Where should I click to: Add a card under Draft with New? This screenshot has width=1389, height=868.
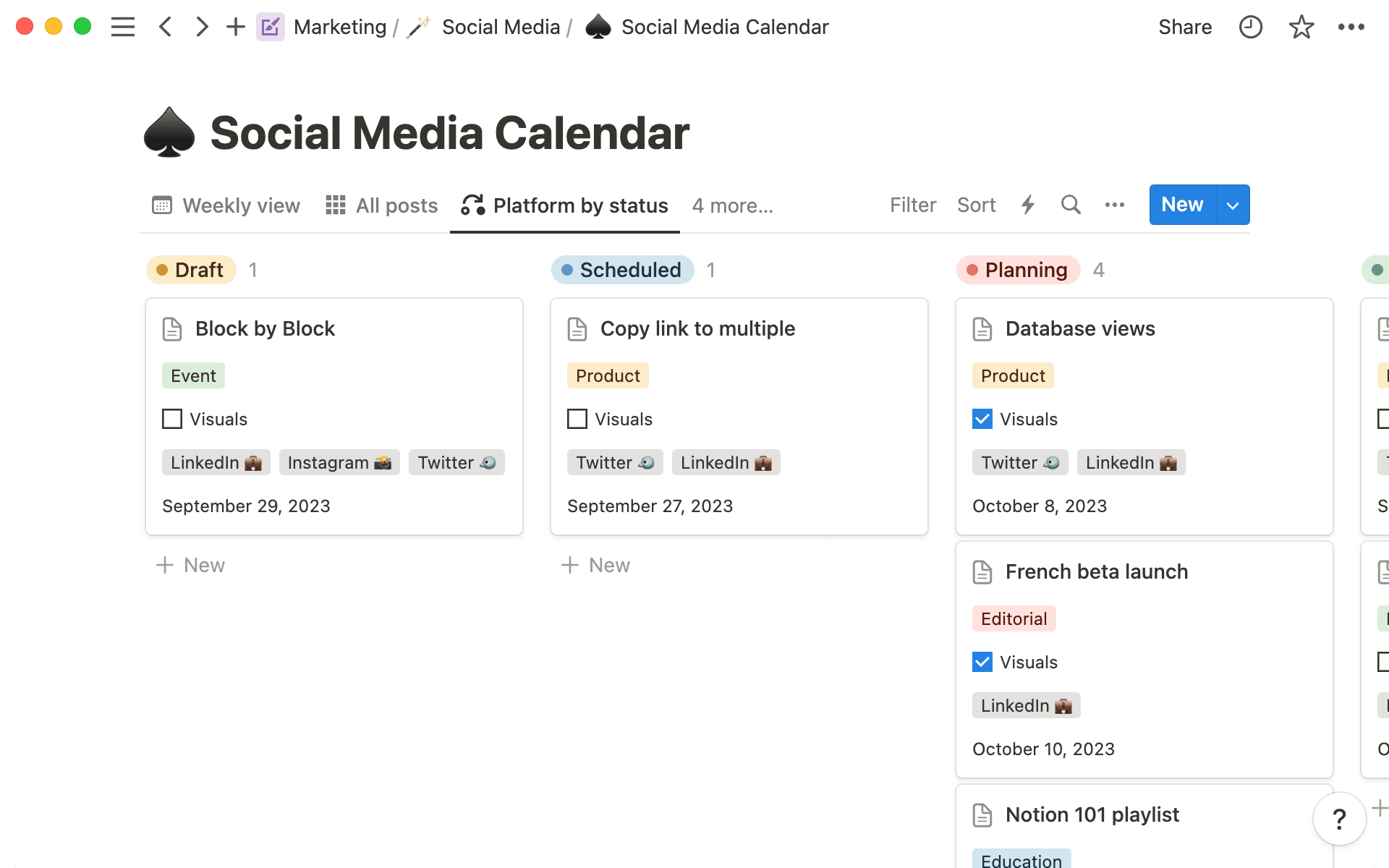[x=190, y=565]
